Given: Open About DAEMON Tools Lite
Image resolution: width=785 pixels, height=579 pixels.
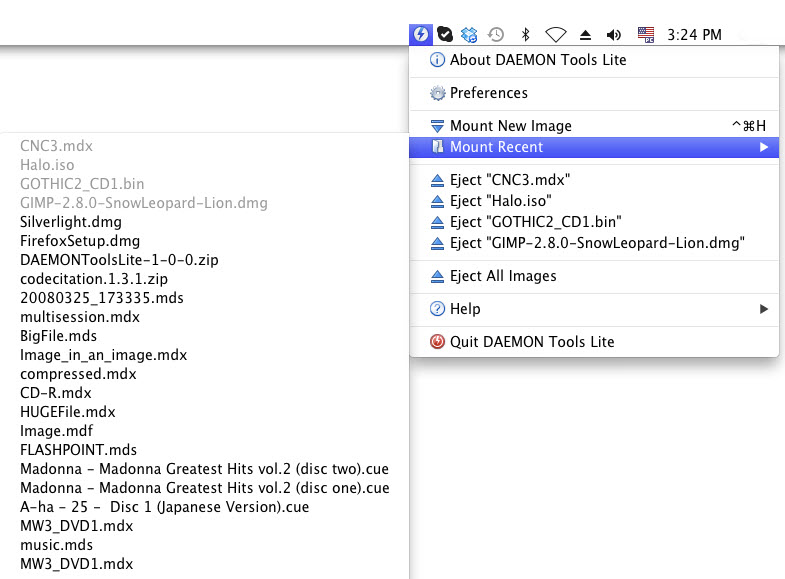Looking at the screenshot, I should point(538,60).
